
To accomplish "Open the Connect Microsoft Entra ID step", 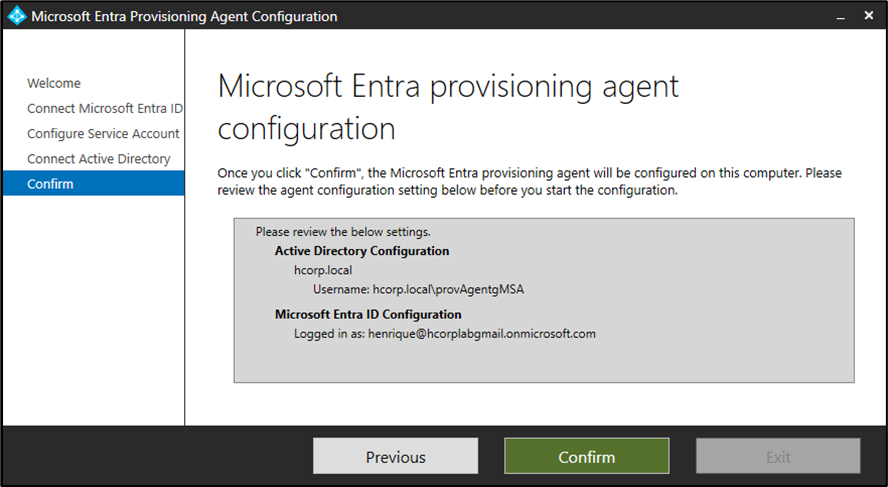I will (x=104, y=108).
